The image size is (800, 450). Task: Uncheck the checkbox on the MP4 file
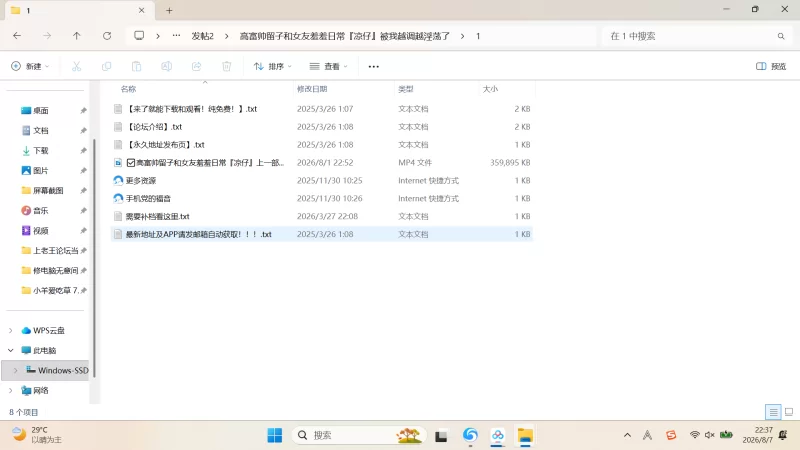(131, 163)
